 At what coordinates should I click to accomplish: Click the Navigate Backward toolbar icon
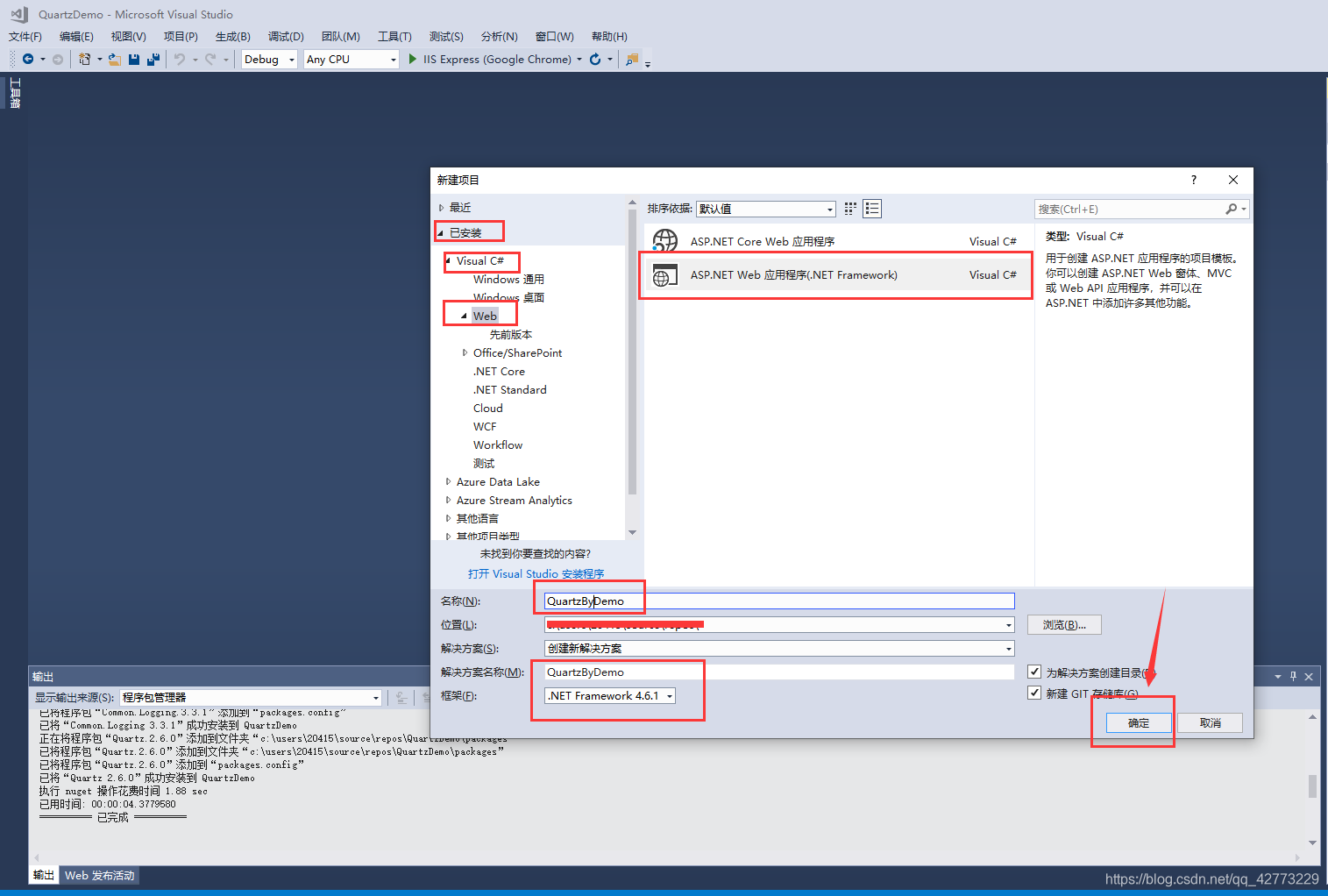(28, 59)
